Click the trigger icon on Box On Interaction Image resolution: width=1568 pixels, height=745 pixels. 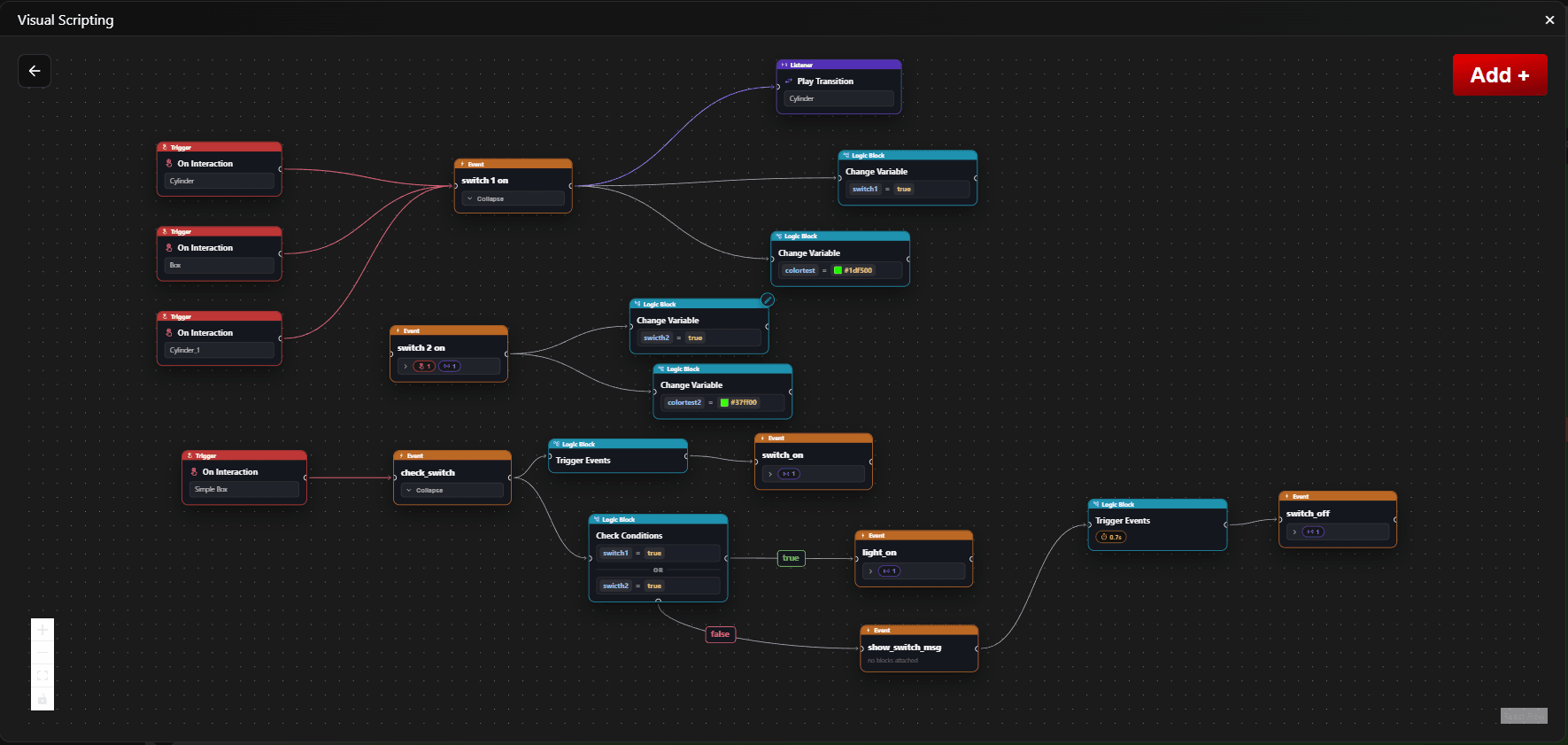tap(169, 248)
